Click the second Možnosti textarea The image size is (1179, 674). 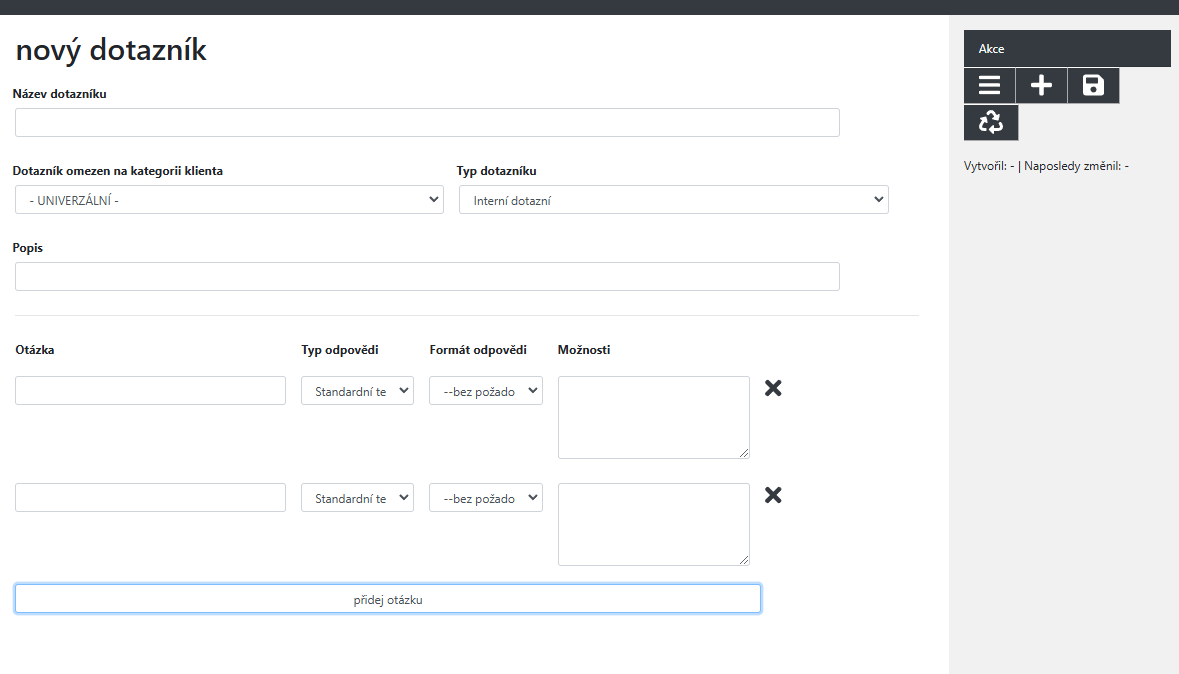pyautogui.click(x=654, y=524)
